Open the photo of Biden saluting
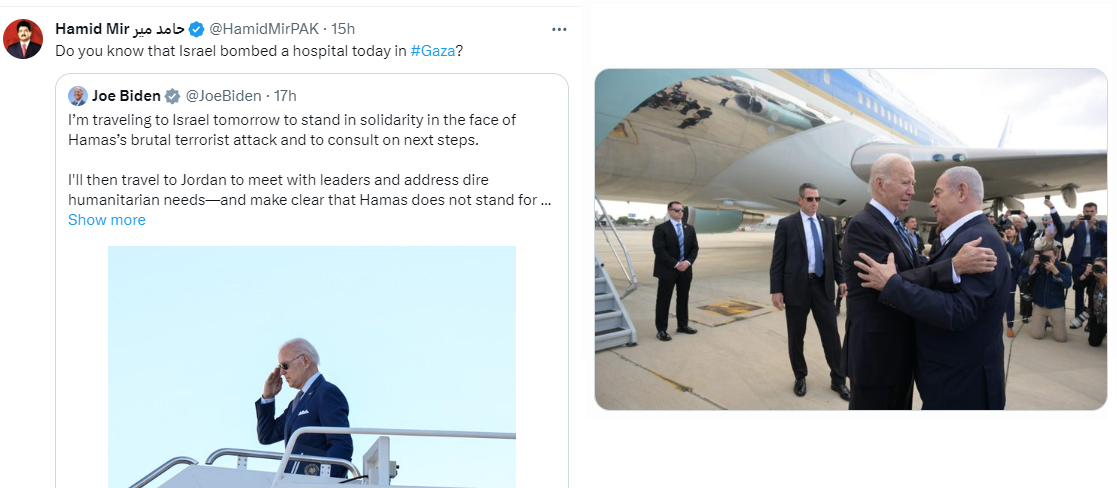This screenshot has width=1117, height=488. click(x=311, y=366)
